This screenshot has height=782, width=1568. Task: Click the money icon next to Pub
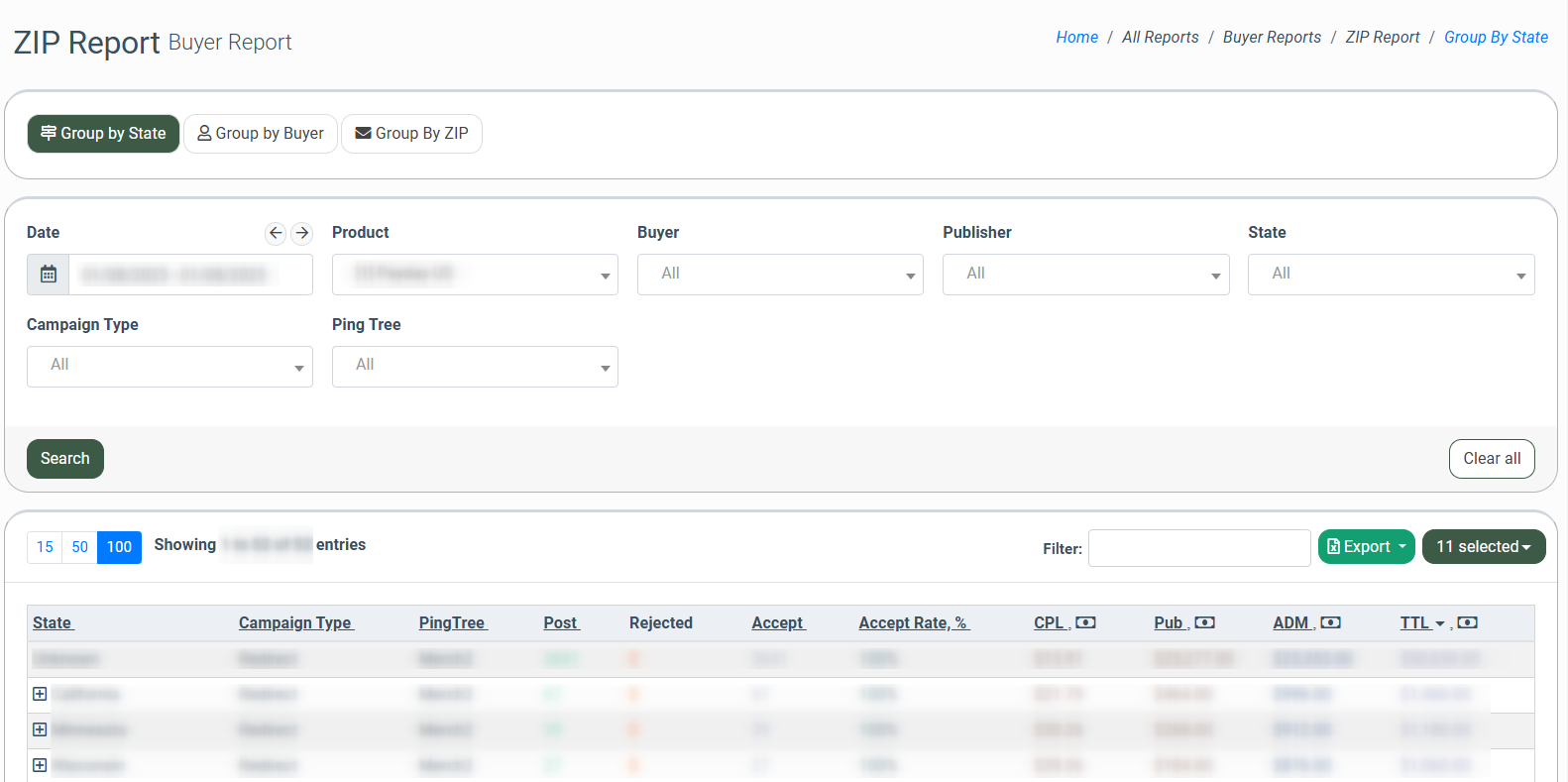tap(1205, 622)
